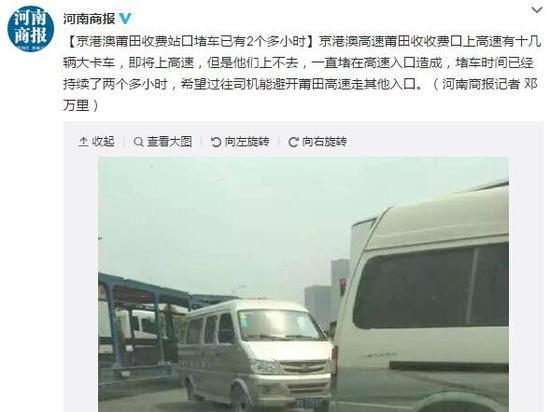Click the large white van's dark window
550x412 pixels.
pyautogui.click(x=431, y=286)
